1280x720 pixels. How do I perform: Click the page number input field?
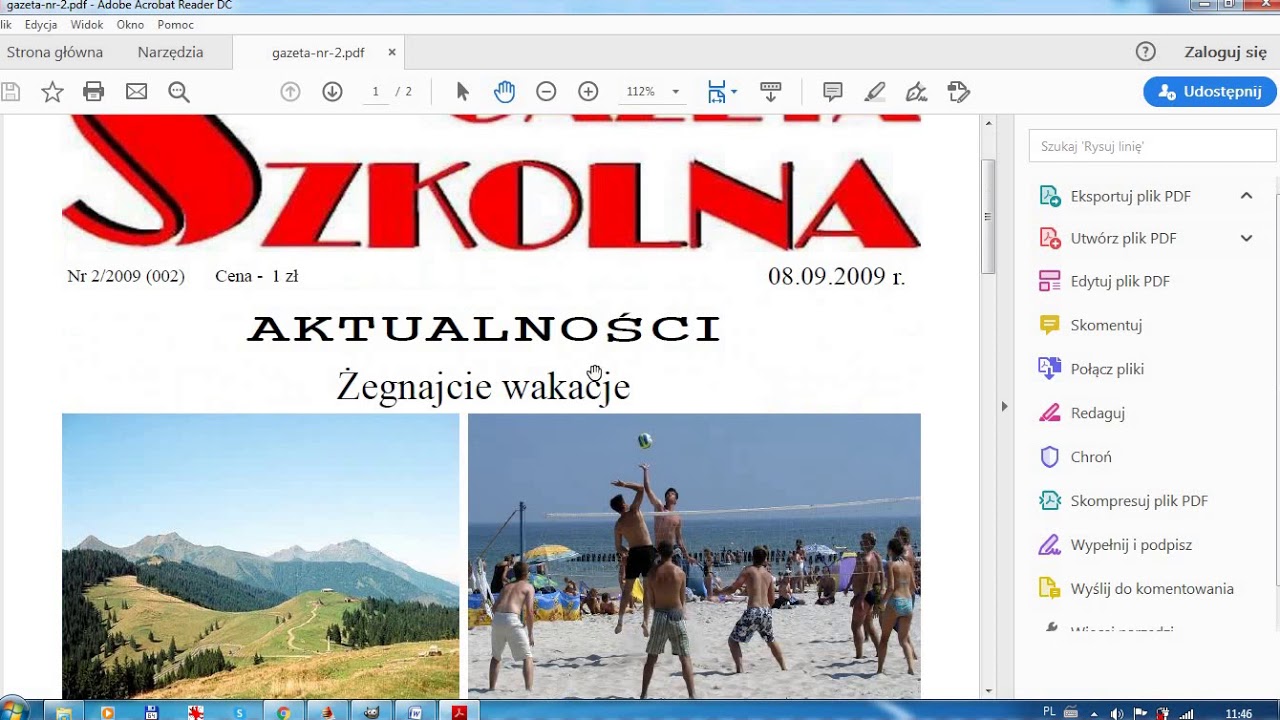pyautogui.click(x=375, y=92)
